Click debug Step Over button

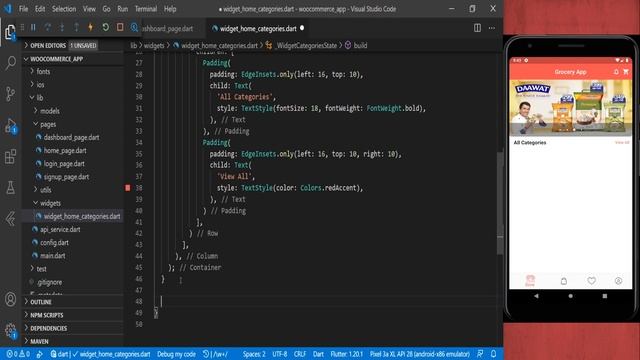click(47, 27)
